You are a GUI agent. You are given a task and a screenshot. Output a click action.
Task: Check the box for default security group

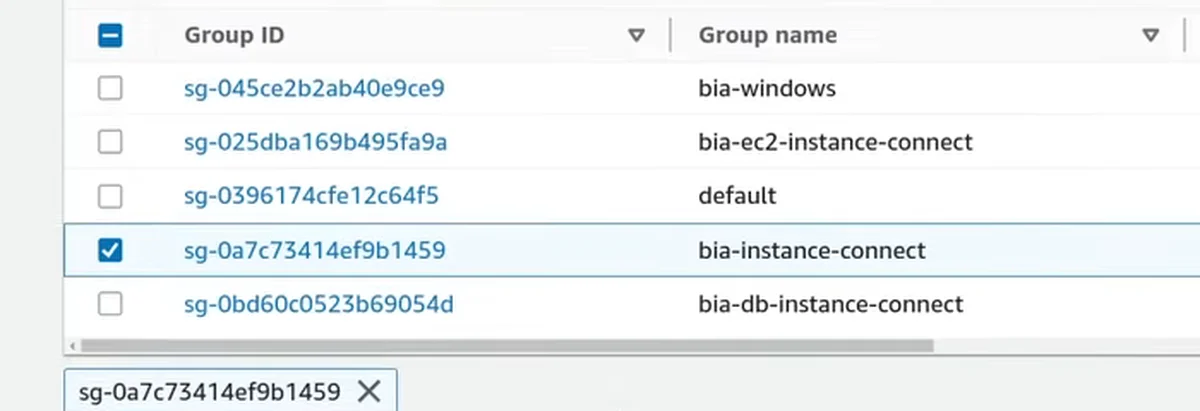pos(110,196)
